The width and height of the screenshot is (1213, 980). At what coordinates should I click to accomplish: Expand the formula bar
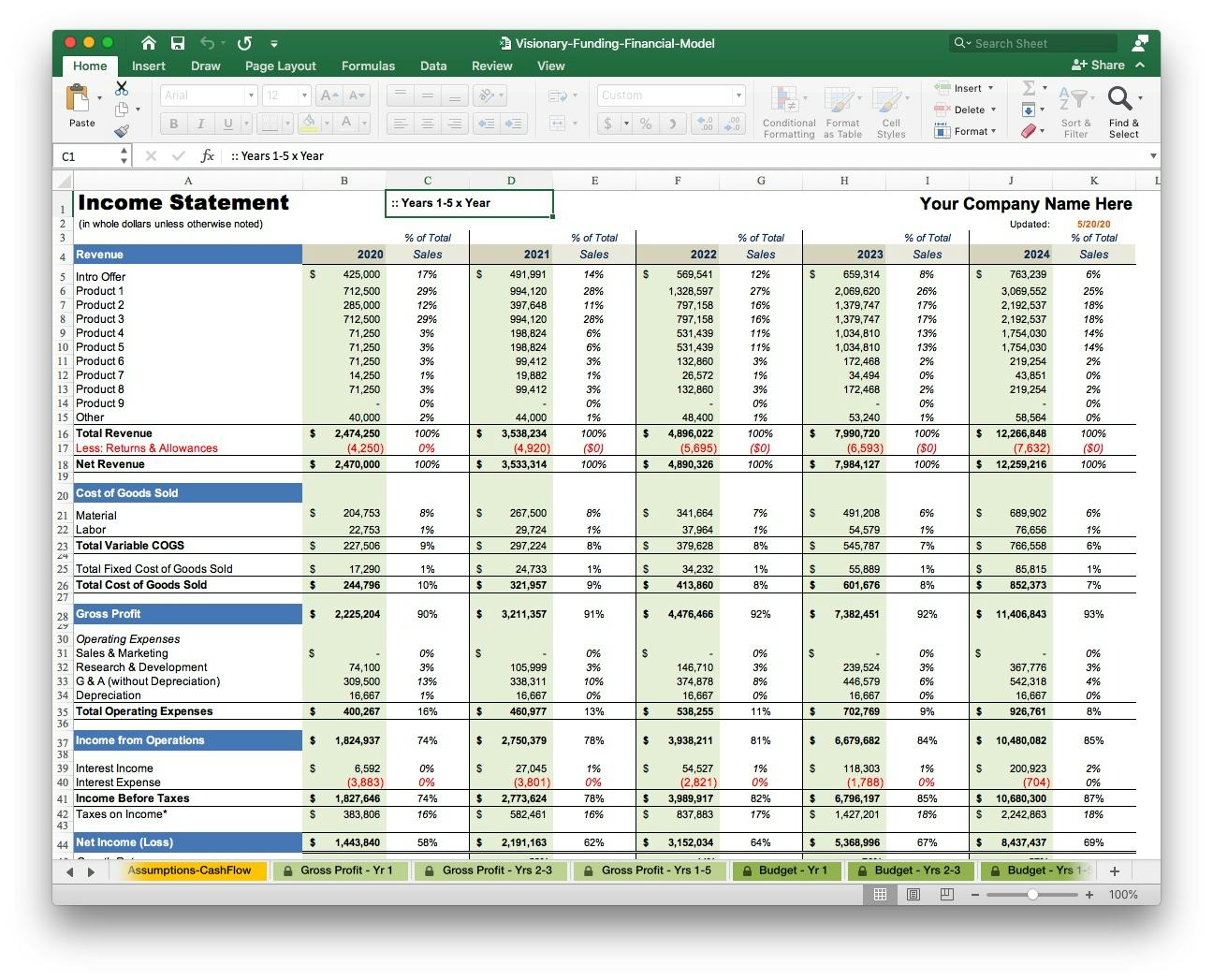1153,156
